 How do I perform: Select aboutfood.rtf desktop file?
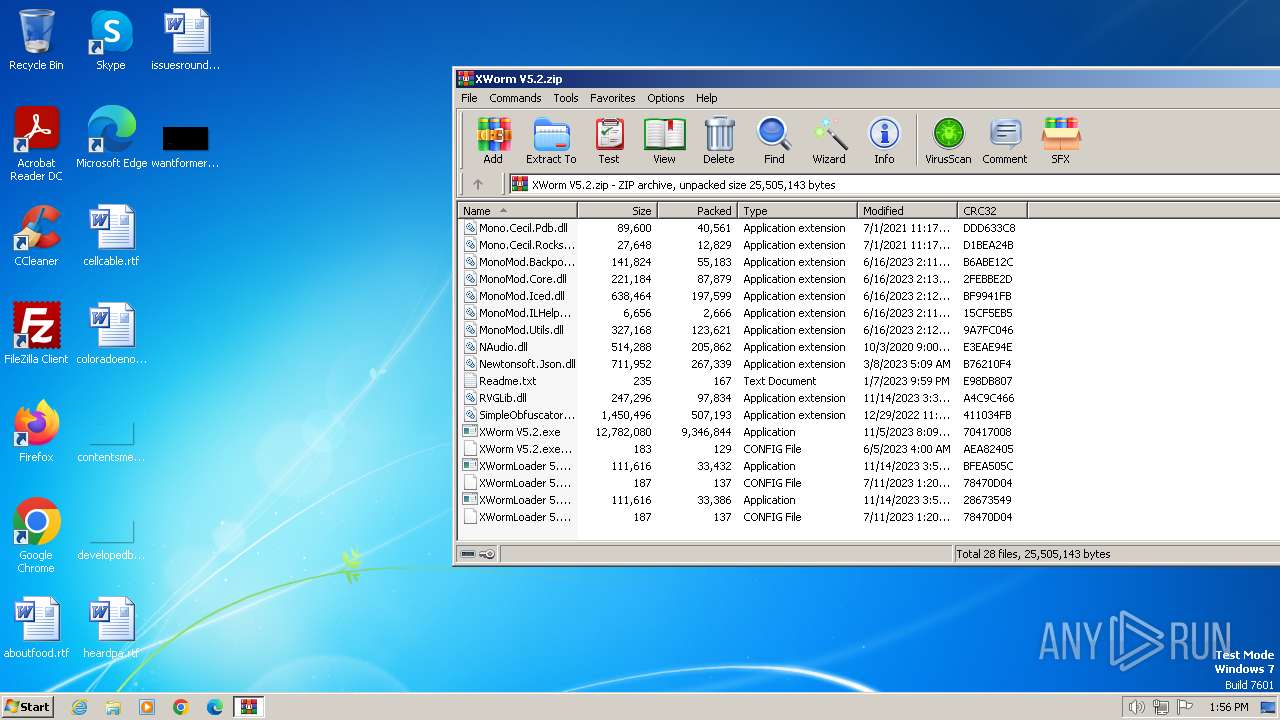[x=36, y=628]
